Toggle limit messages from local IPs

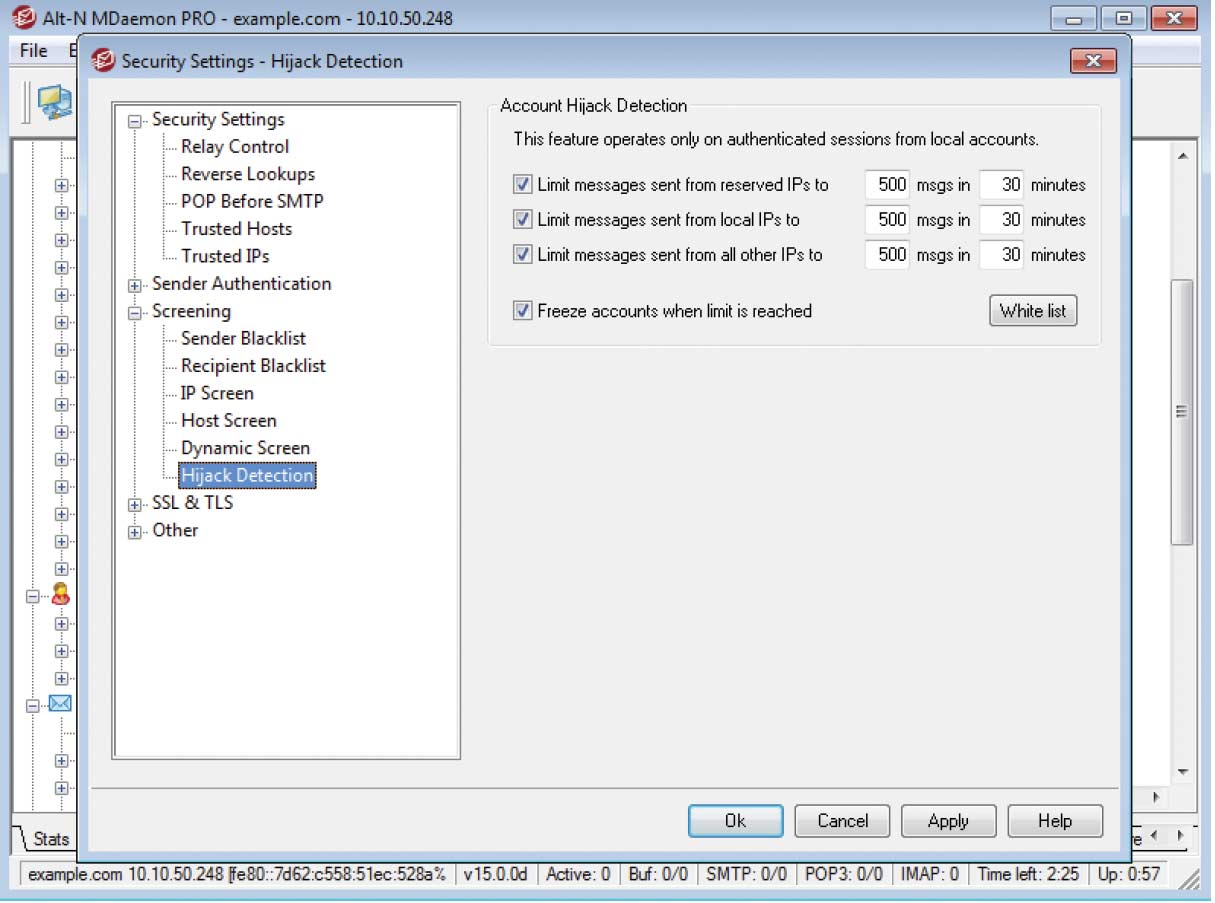click(522, 220)
